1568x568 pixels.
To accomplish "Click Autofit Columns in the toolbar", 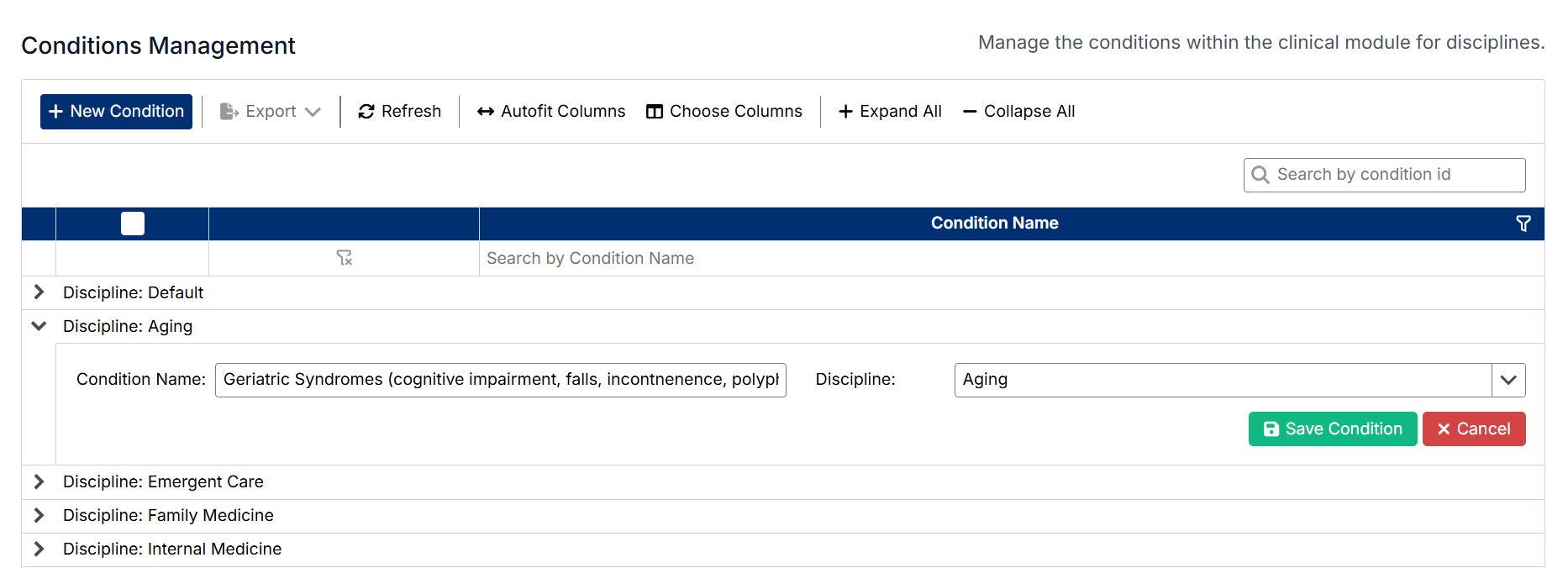I will (551, 112).
